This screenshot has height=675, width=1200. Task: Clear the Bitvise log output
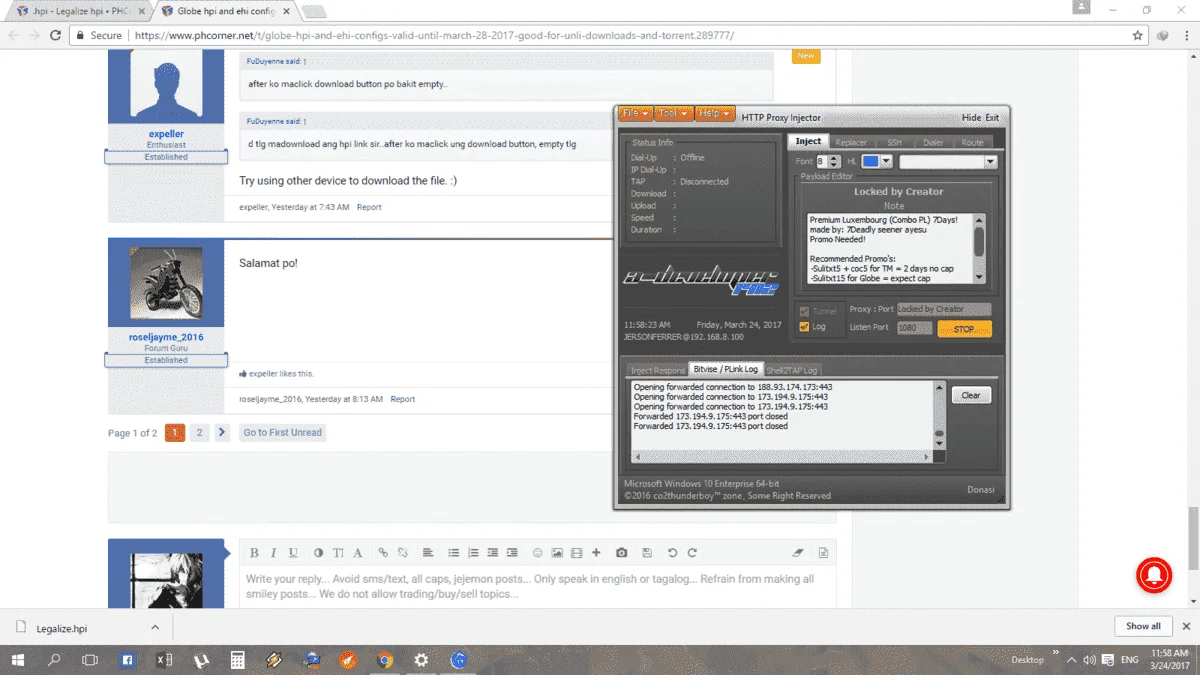[971, 395]
